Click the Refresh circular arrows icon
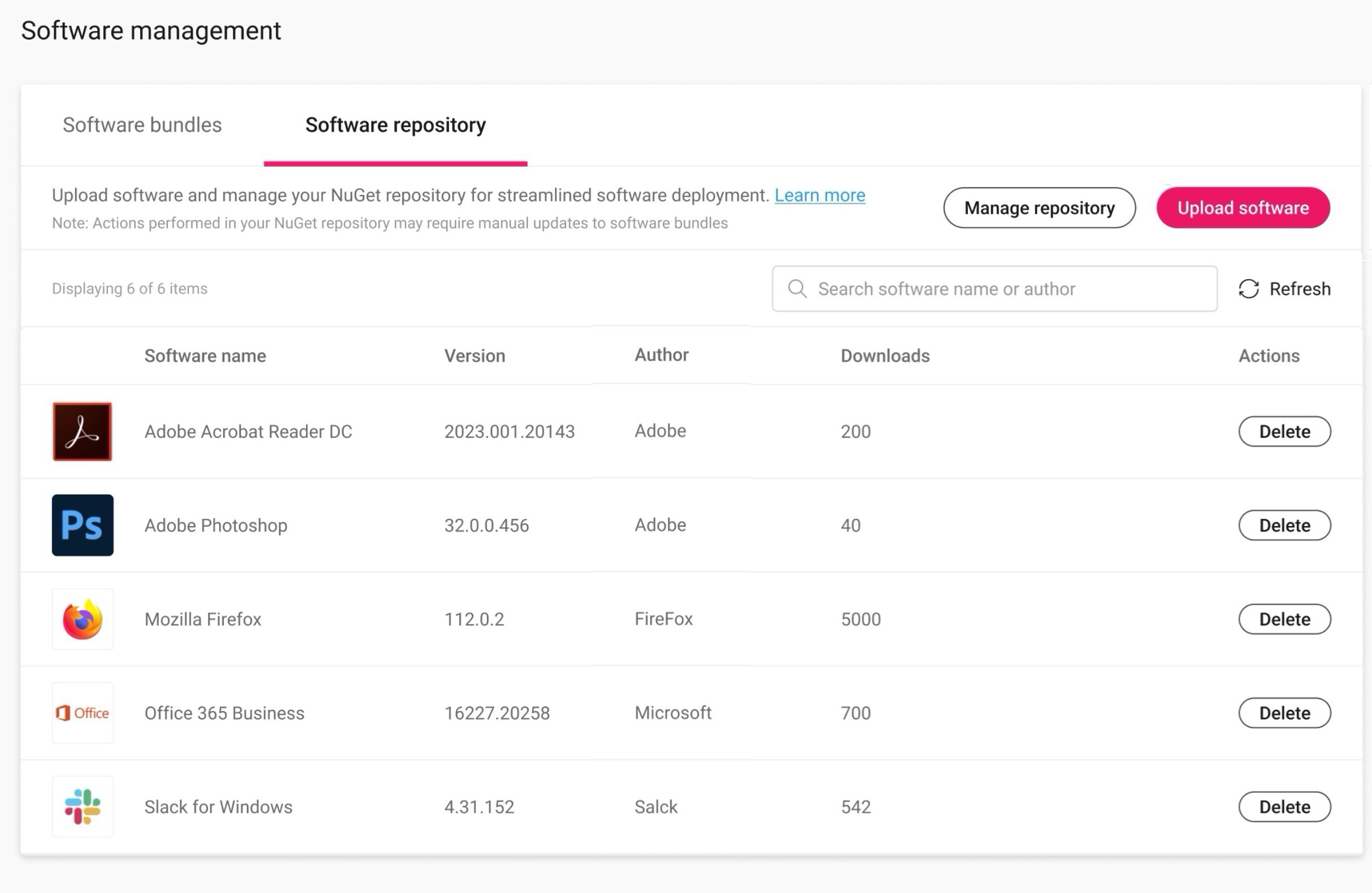This screenshot has height=893, width=1372. 1249,289
